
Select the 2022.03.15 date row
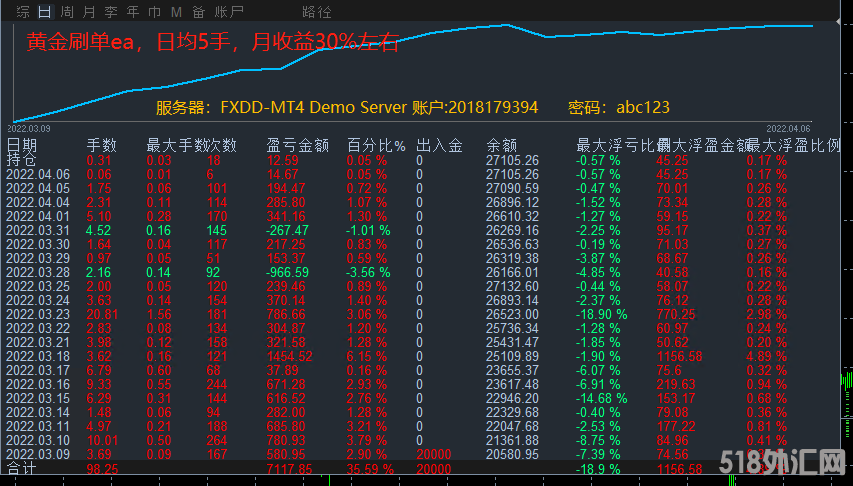(38, 398)
